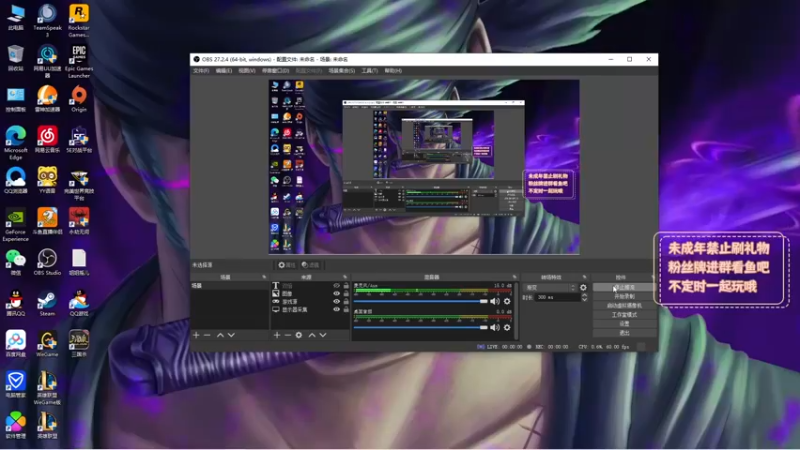The width and height of the screenshot is (800, 450).
Task: Click the 退出 exit button
Action: (624, 333)
